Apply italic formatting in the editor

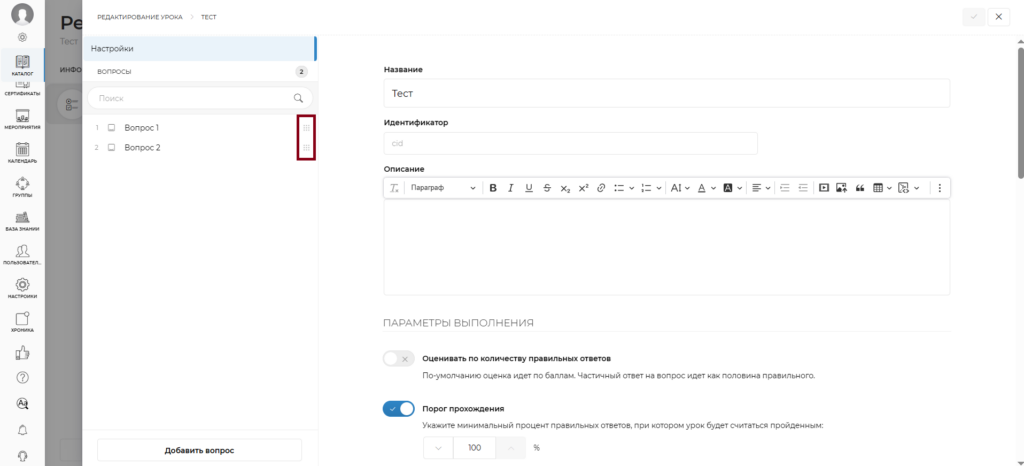coord(510,188)
